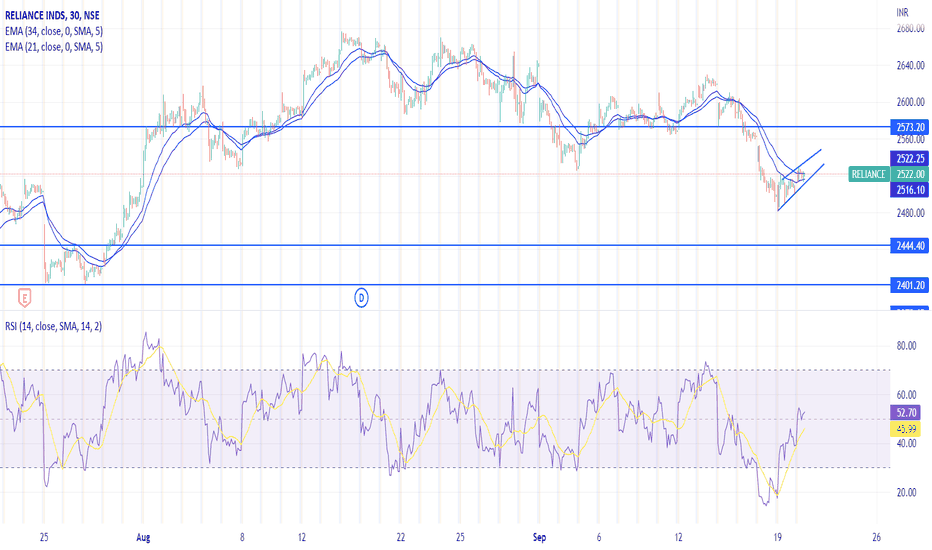Click the 22 date label on time axis
The height and width of the screenshot is (550, 932).
pos(401,538)
